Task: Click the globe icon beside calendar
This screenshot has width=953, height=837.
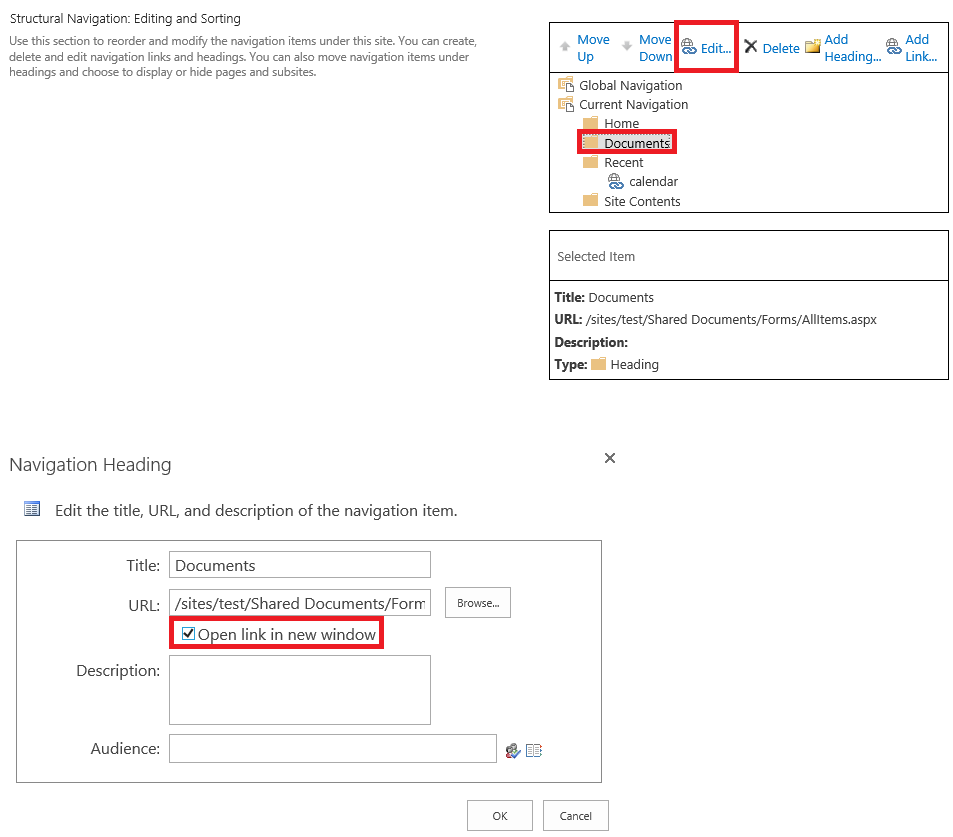Action: (616, 181)
